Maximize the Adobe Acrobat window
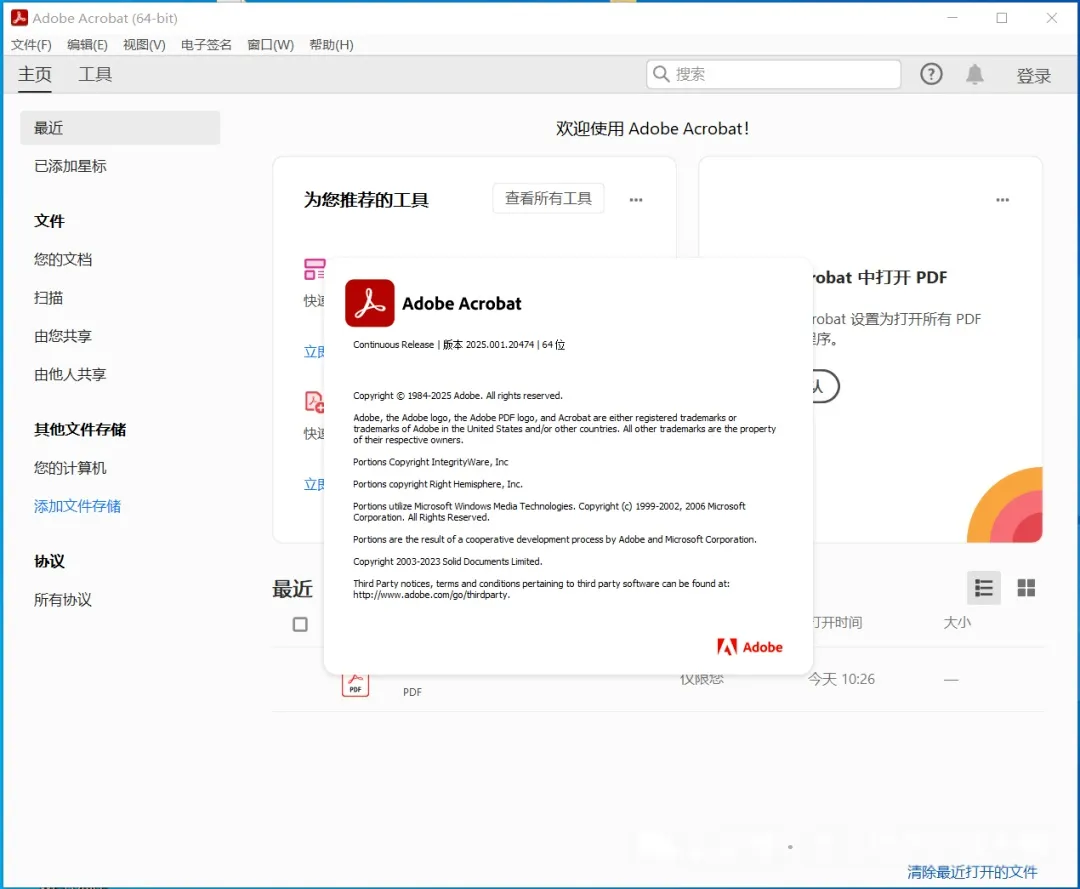1080x889 pixels. click(x=1001, y=18)
